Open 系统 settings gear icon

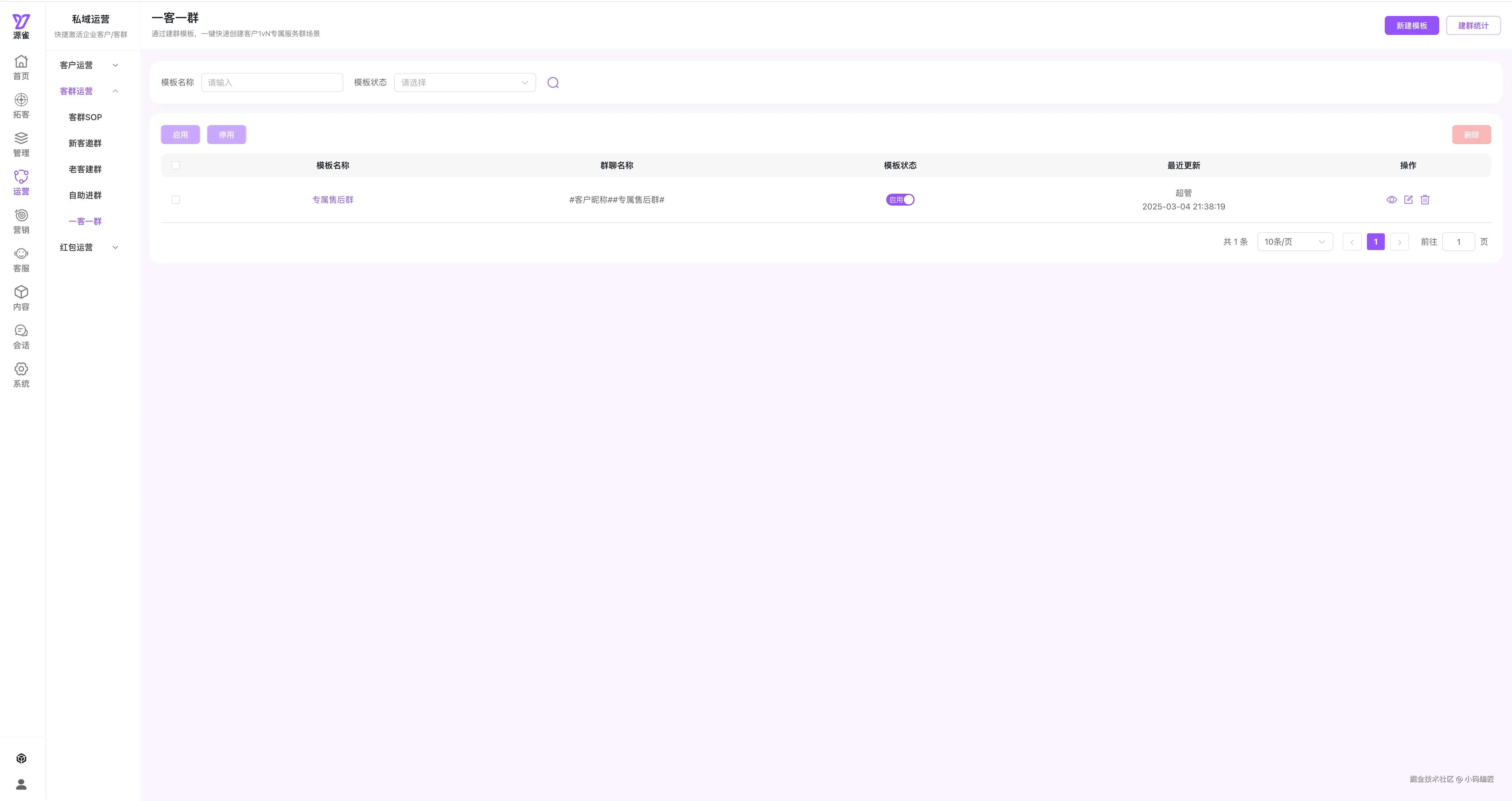pos(21,374)
